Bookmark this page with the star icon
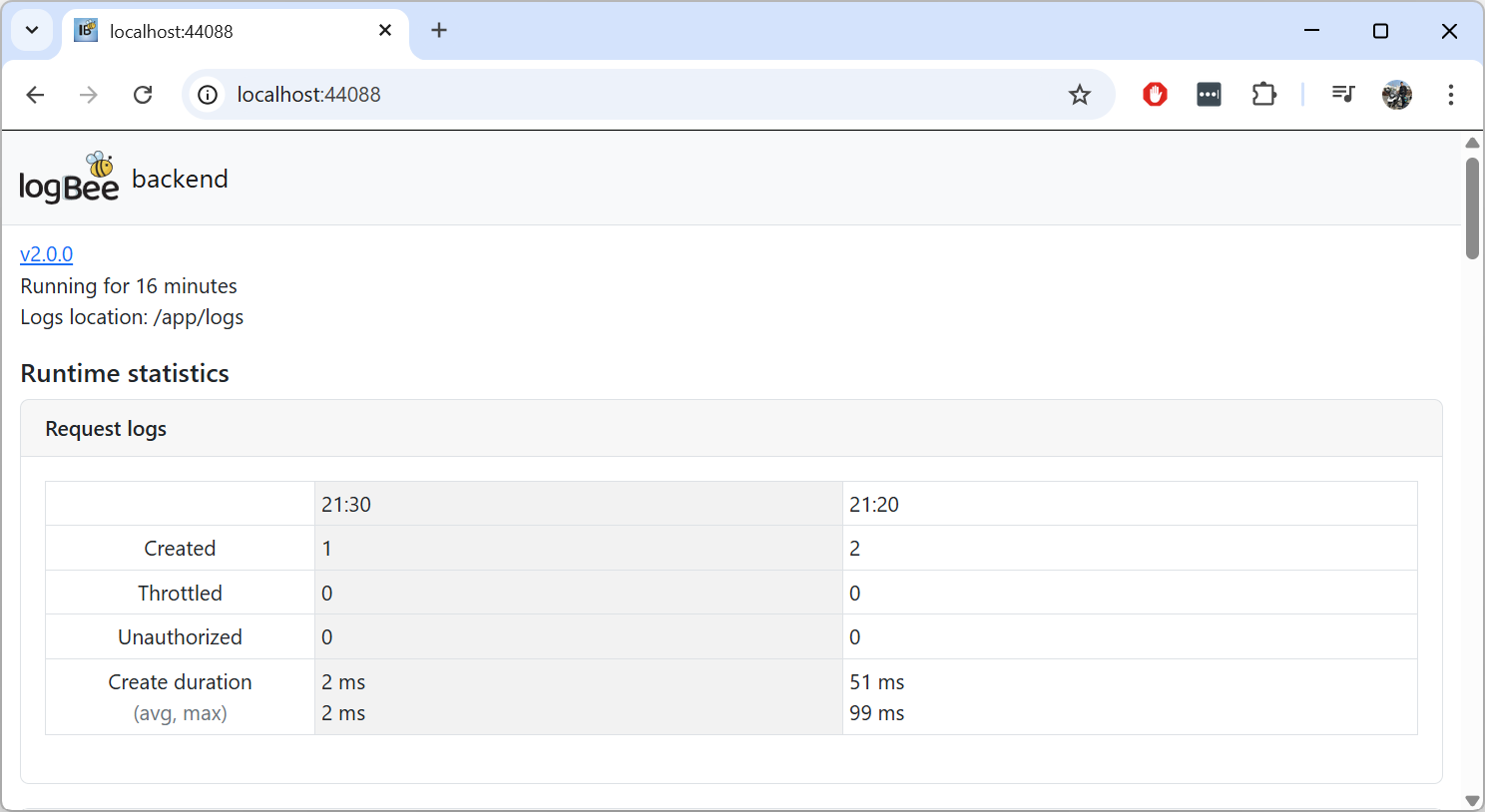This screenshot has height=812, width=1485. pyautogui.click(x=1079, y=95)
